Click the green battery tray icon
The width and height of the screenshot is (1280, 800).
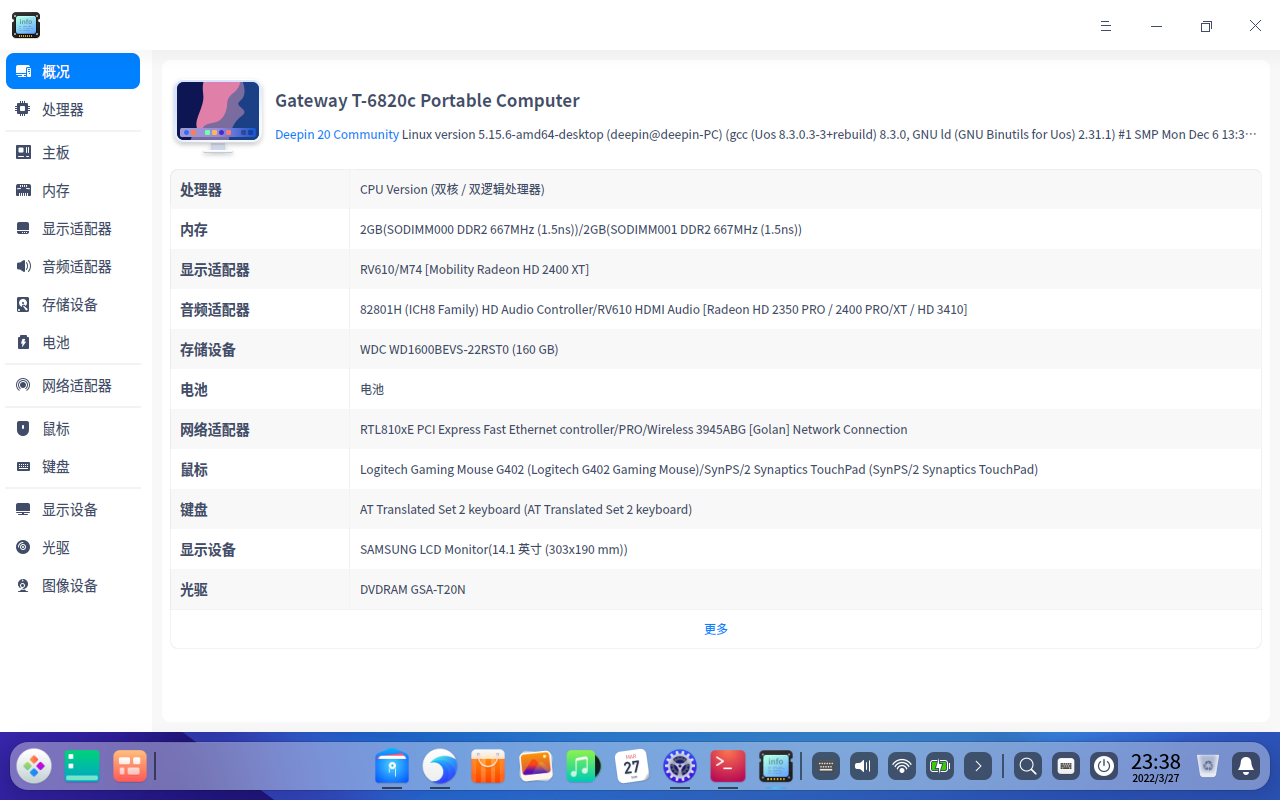[x=940, y=766]
